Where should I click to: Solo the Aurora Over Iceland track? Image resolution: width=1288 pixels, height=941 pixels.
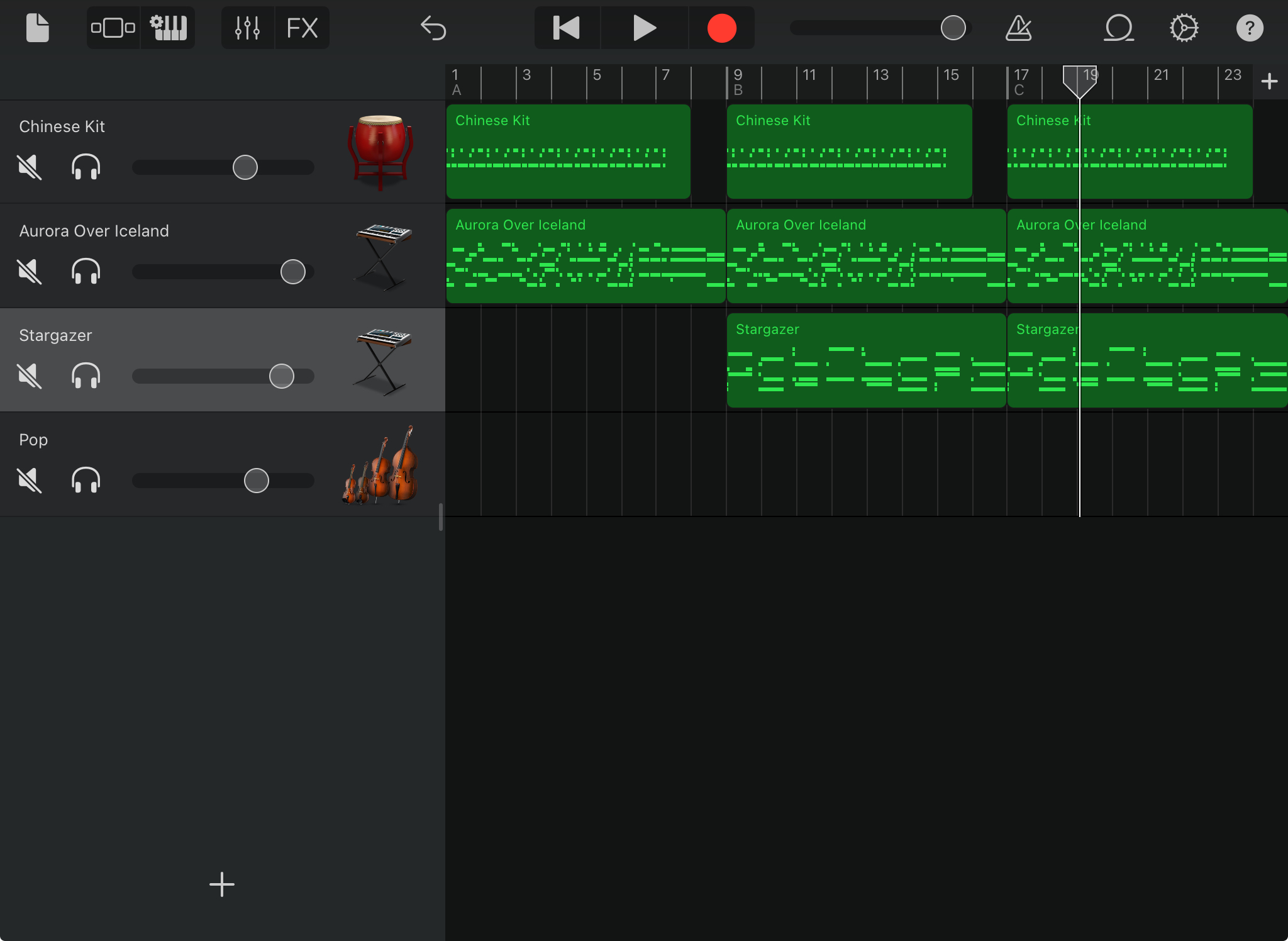click(87, 271)
